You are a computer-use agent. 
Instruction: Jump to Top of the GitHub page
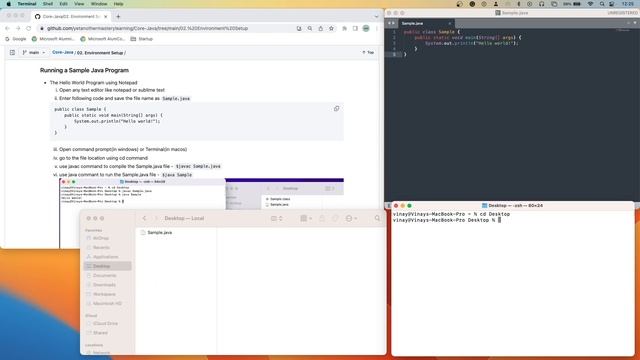pyautogui.click(x=368, y=52)
